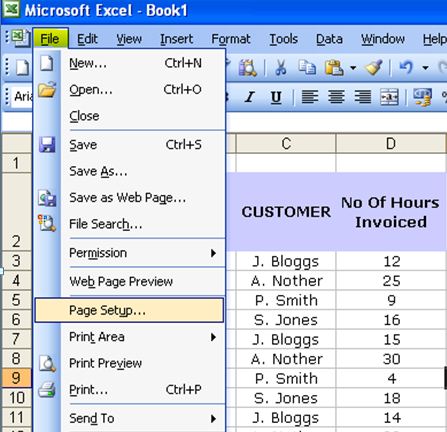Open the Format menu
The height and width of the screenshot is (432, 447).
231,39
